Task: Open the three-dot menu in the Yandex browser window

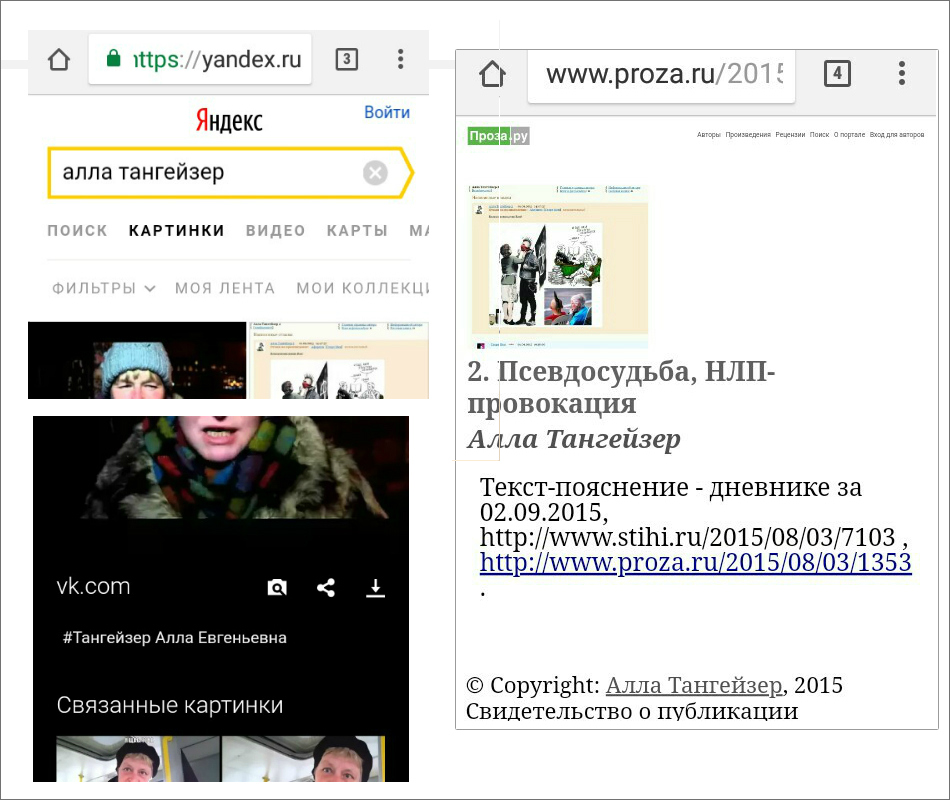Action: [400, 59]
